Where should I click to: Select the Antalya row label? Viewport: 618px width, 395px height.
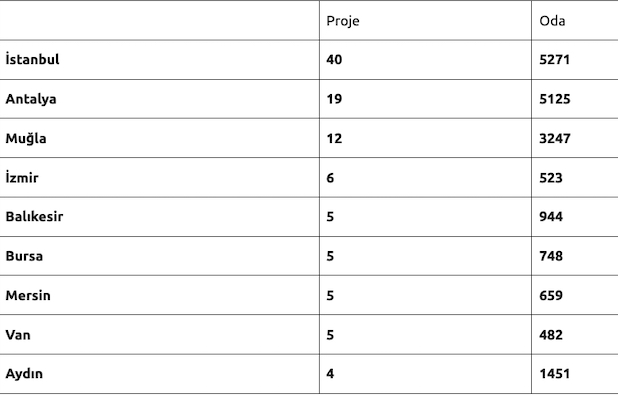pyautogui.click(x=31, y=99)
